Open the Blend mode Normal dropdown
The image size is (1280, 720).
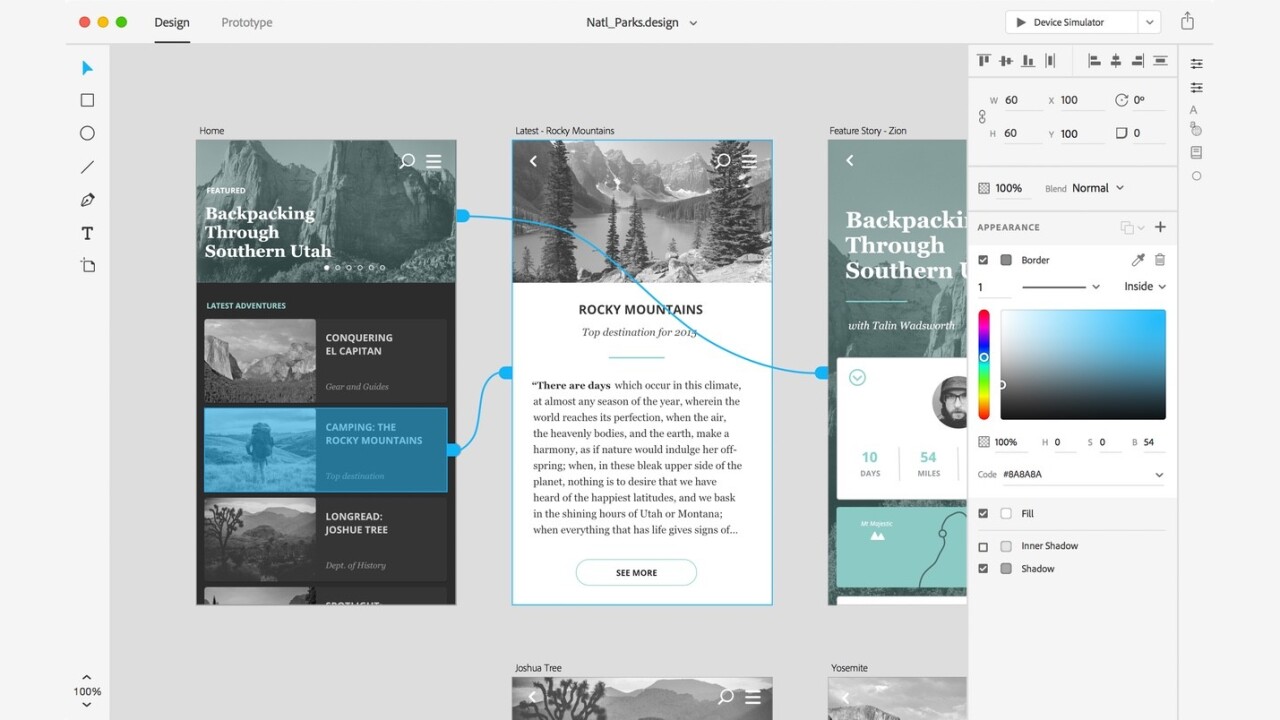1098,188
